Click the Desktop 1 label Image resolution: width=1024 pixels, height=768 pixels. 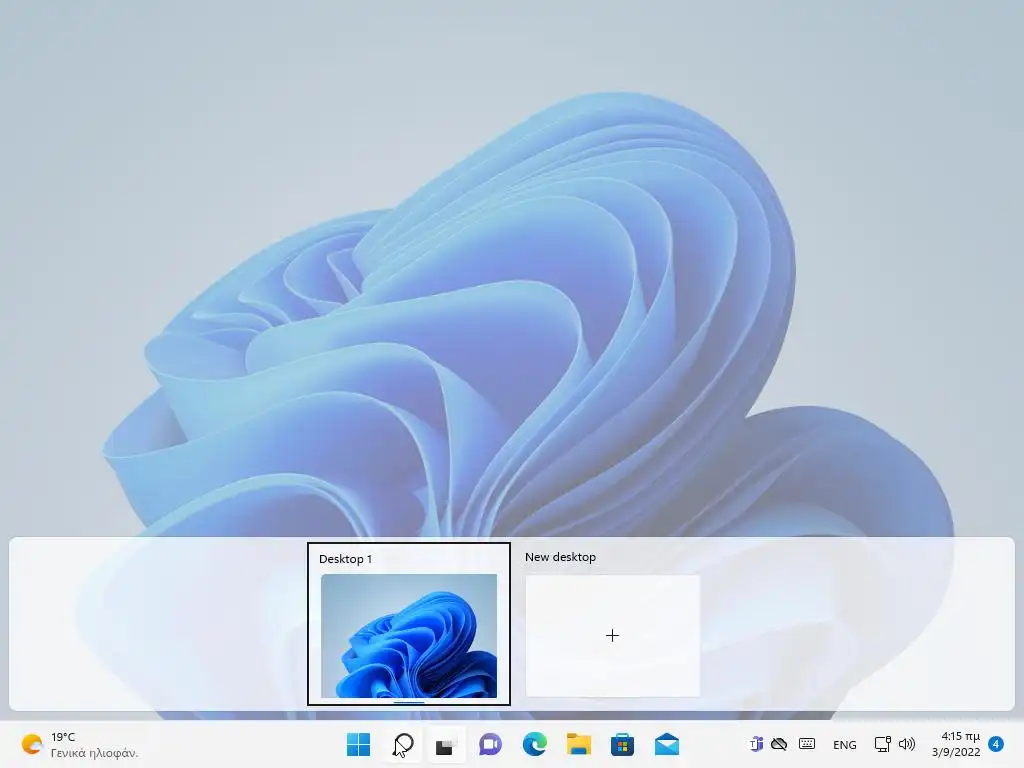pyautogui.click(x=345, y=559)
